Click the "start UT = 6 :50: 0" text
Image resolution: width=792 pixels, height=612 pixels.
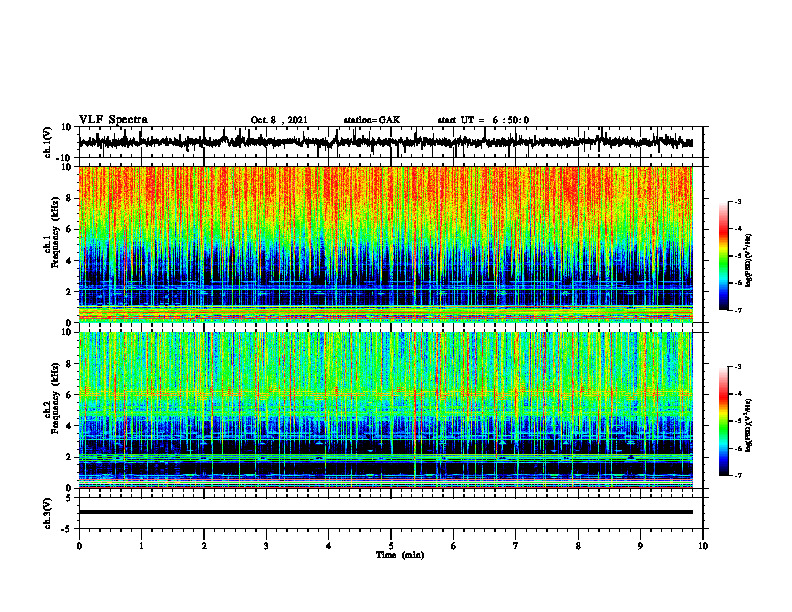click(483, 120)
